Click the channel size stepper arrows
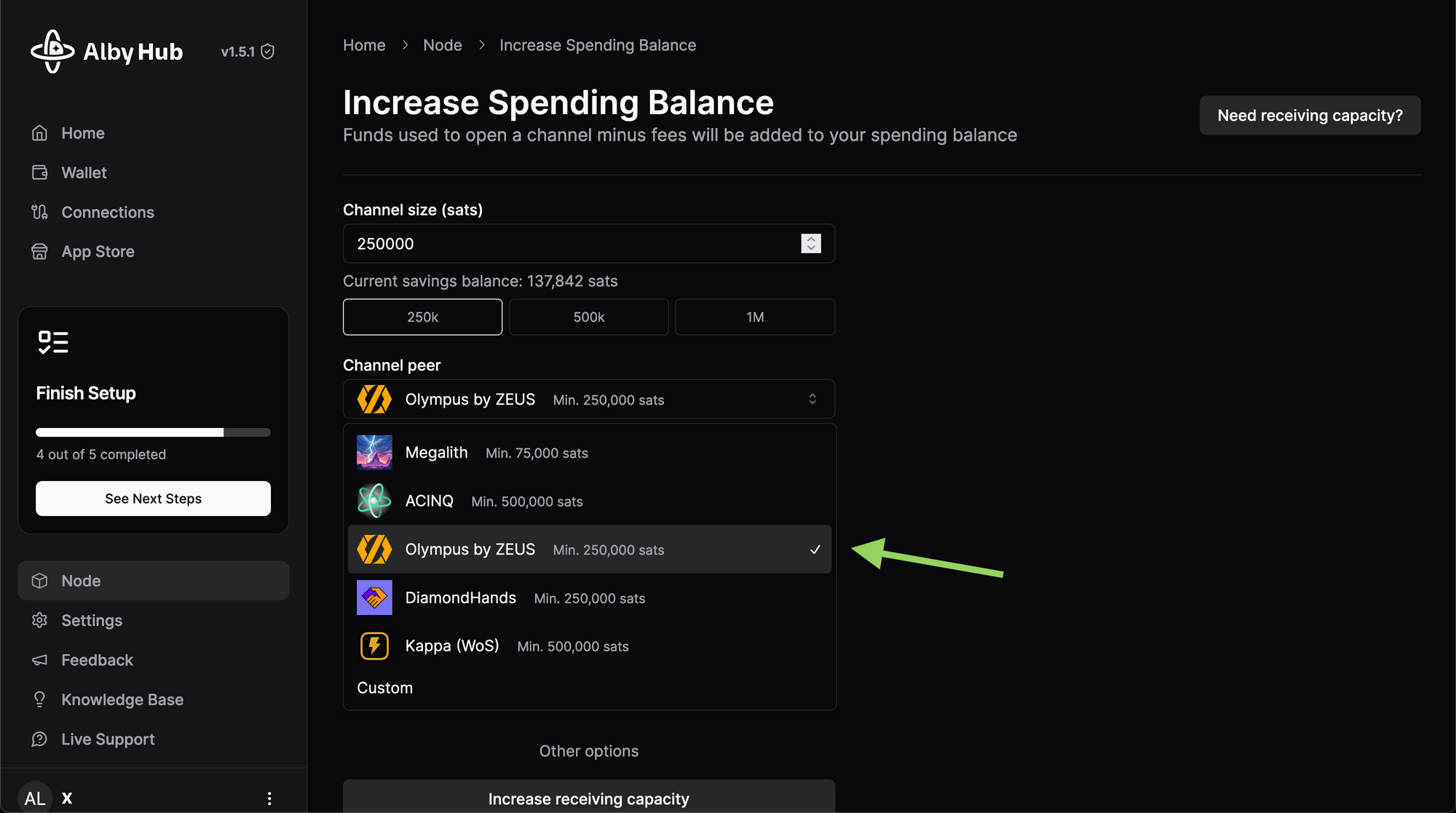The width and height of the screenshot is (1456, 813). pos(811,244)
